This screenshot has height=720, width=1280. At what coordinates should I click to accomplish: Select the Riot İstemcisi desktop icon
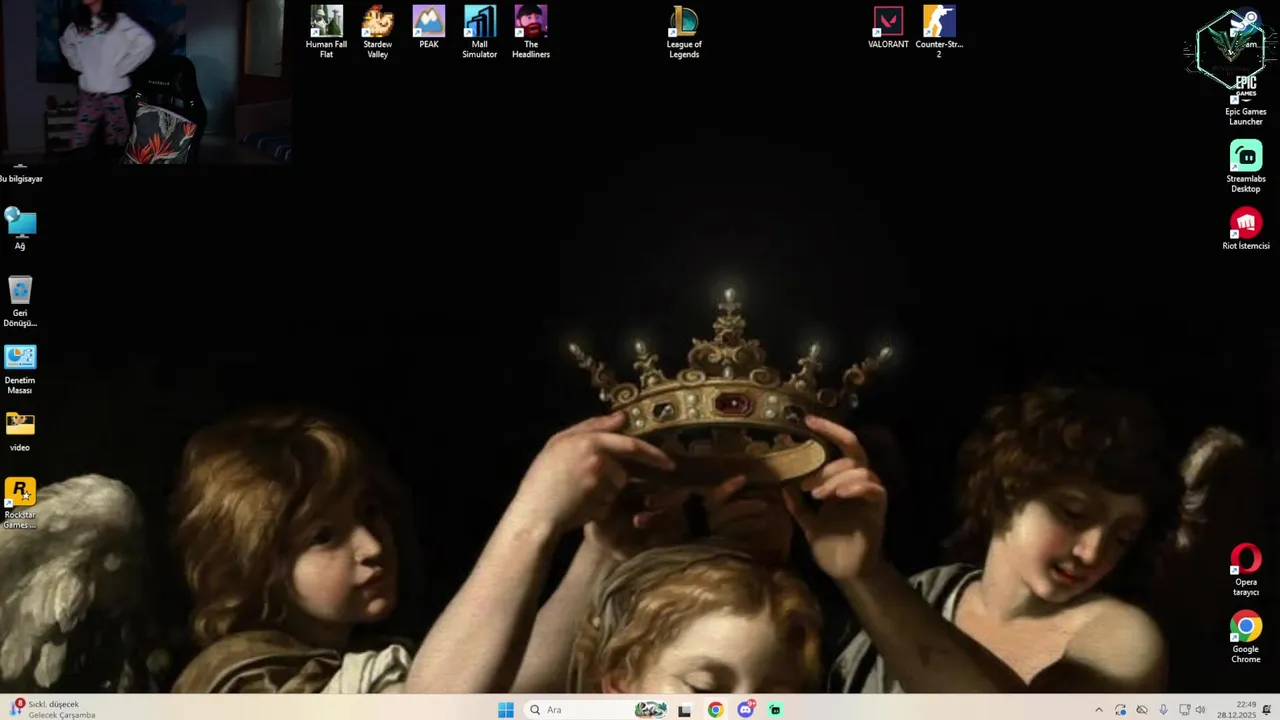[1246, 229]
